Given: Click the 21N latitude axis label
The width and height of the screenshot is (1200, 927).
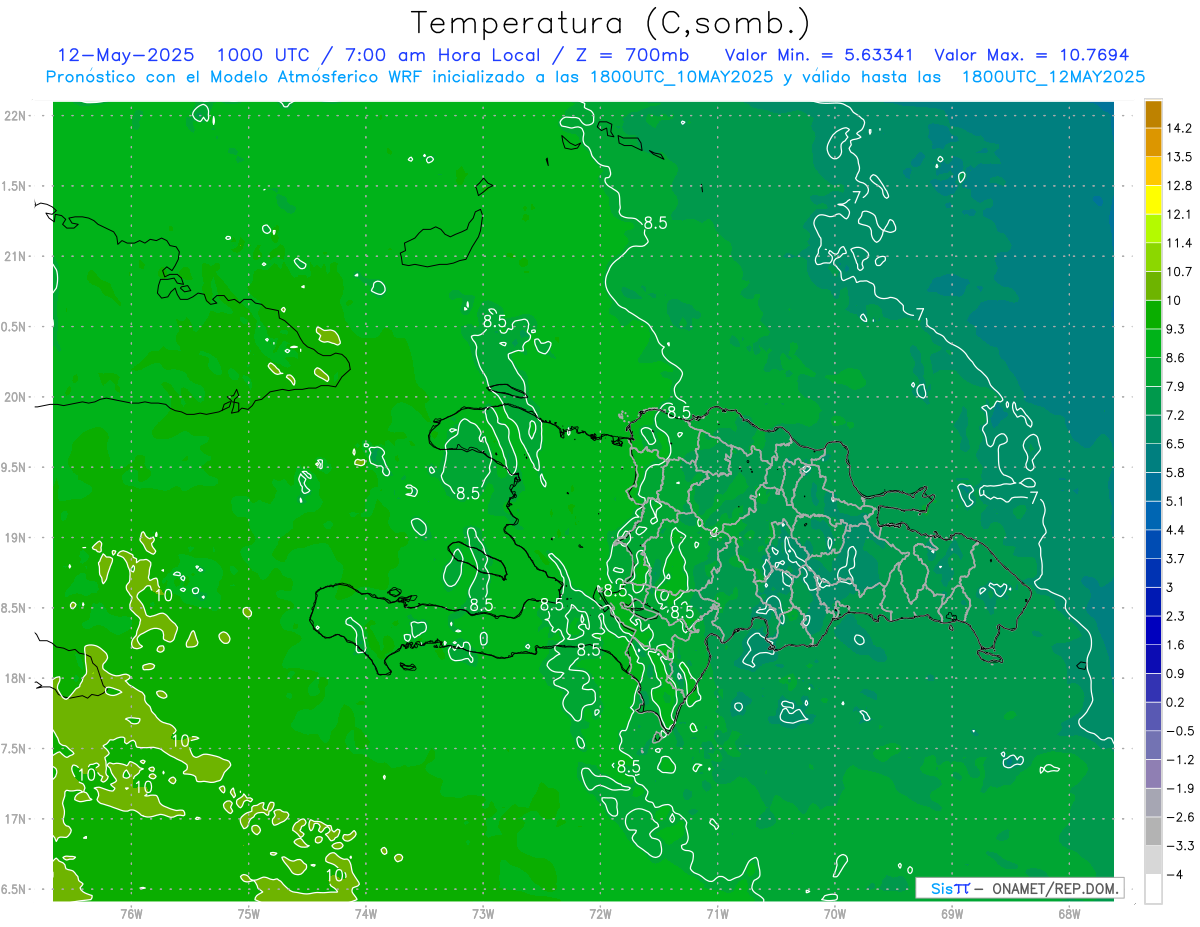Looking at the screenshot, I should point(16,257).
